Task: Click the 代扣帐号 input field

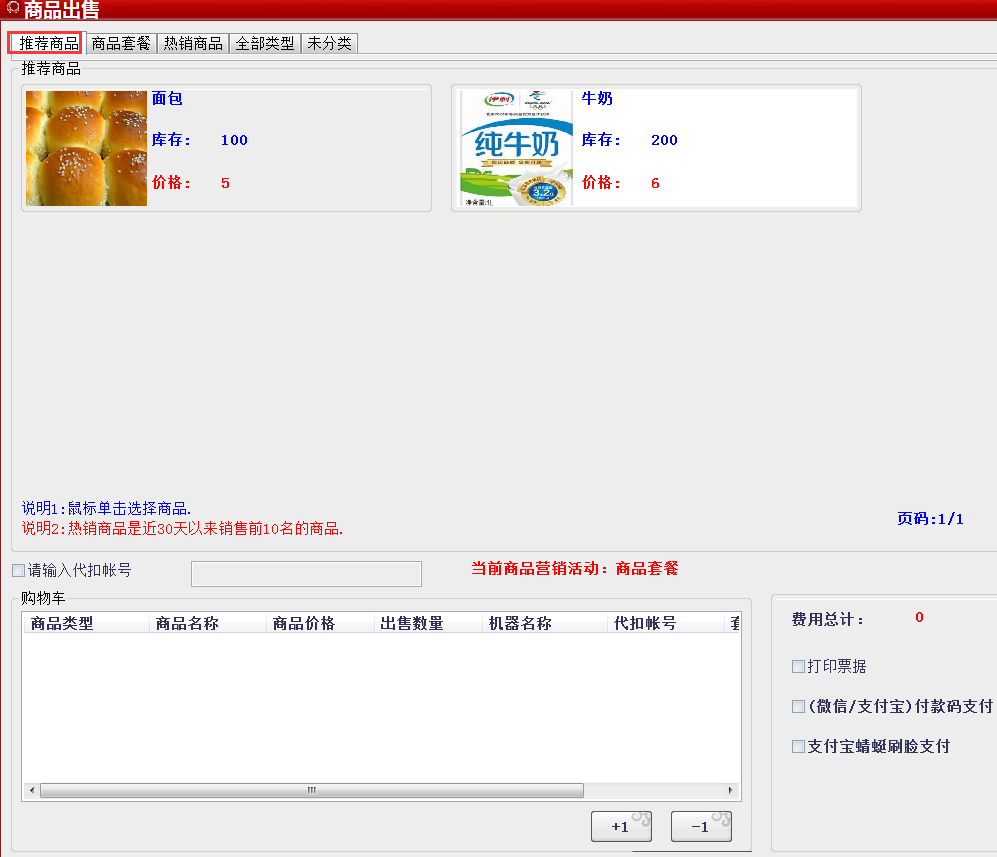Action: tap(306, 574)
